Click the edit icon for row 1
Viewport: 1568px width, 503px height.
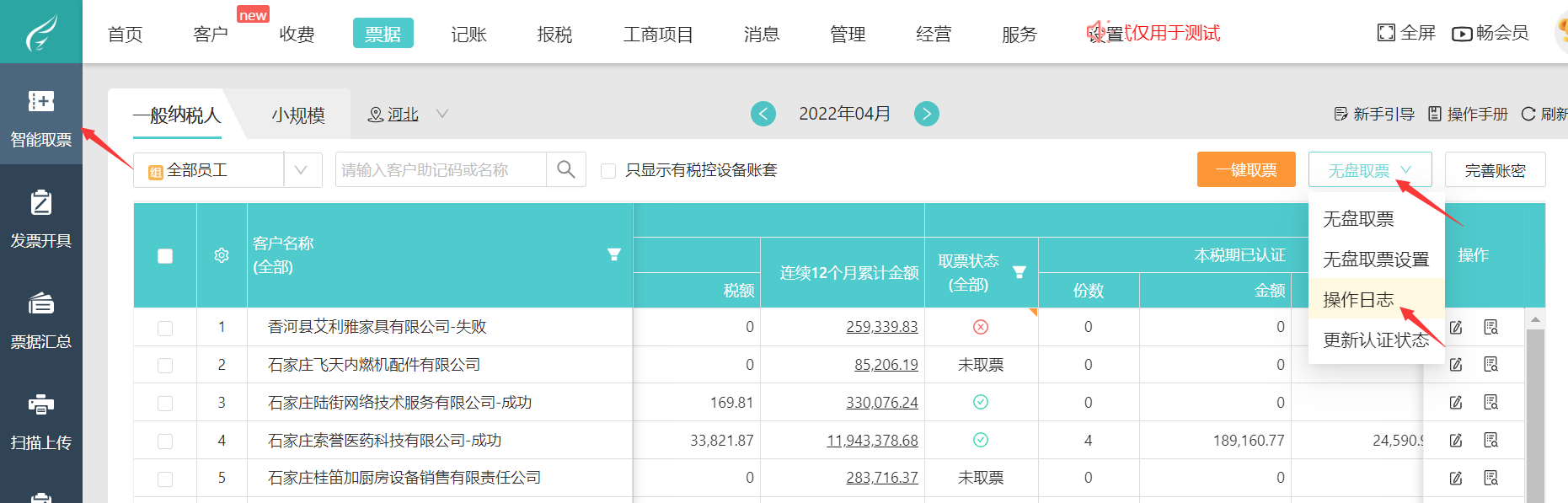pos(1456,327)
